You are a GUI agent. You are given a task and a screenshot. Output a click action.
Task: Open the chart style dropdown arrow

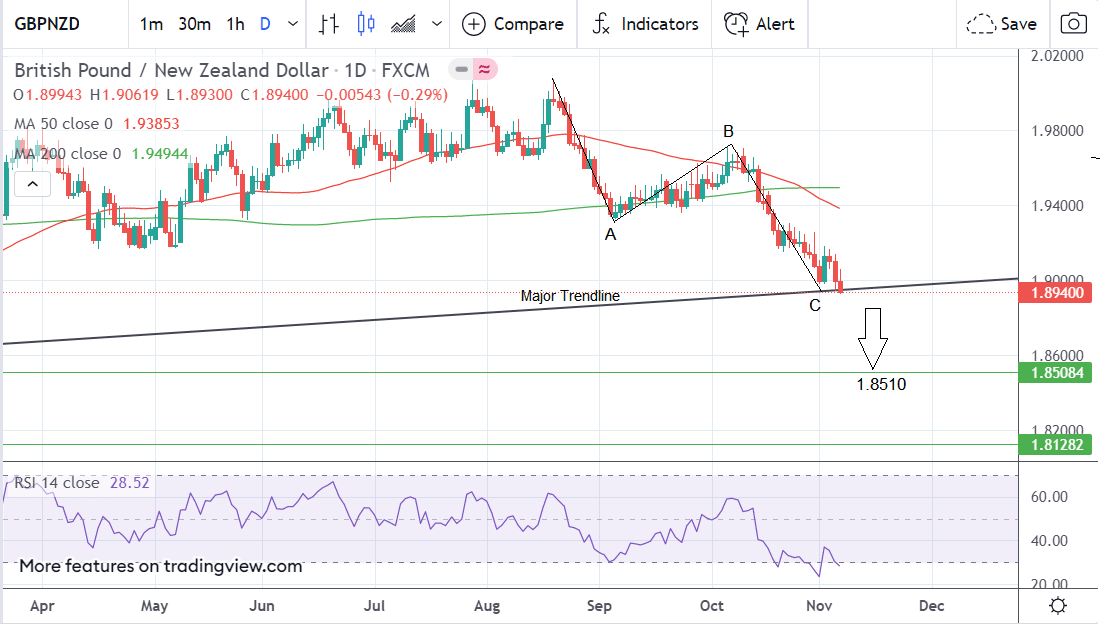[437, 24]
